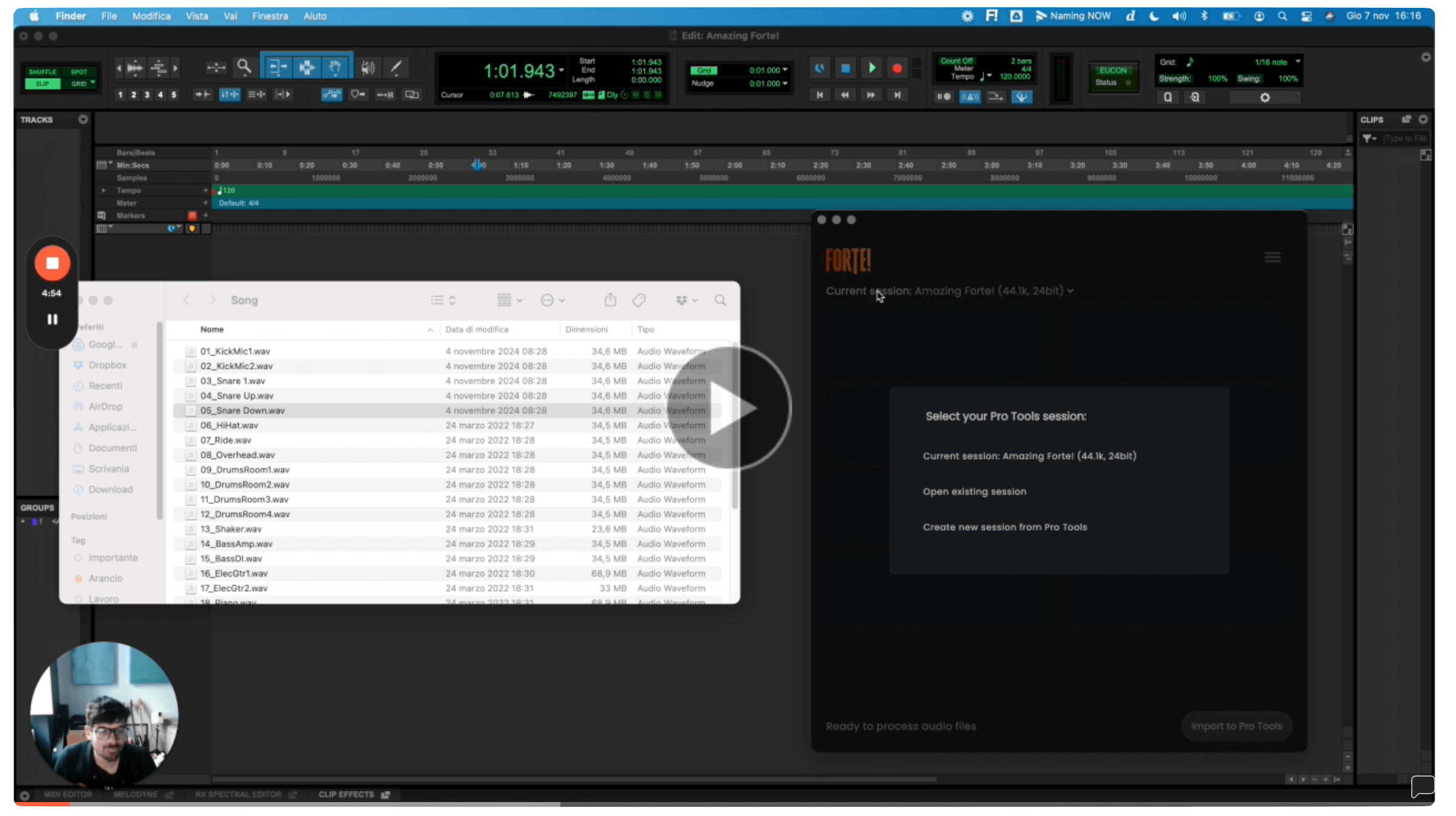This screenshot has width=1456, height=816.
Task: Click the Markers ruler icon
Action: (x=101, y=216)
